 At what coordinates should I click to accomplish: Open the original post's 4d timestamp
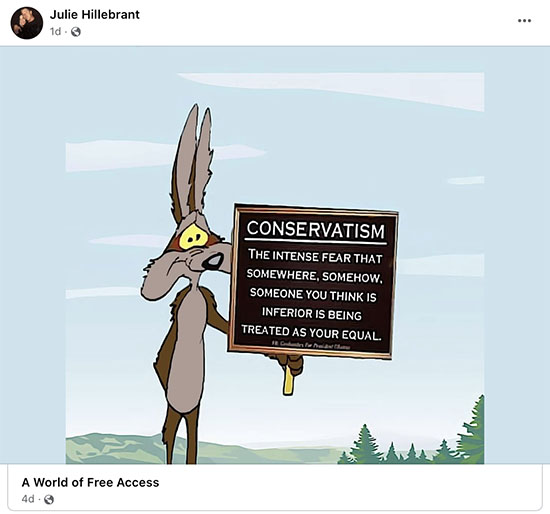pos(28,499)
